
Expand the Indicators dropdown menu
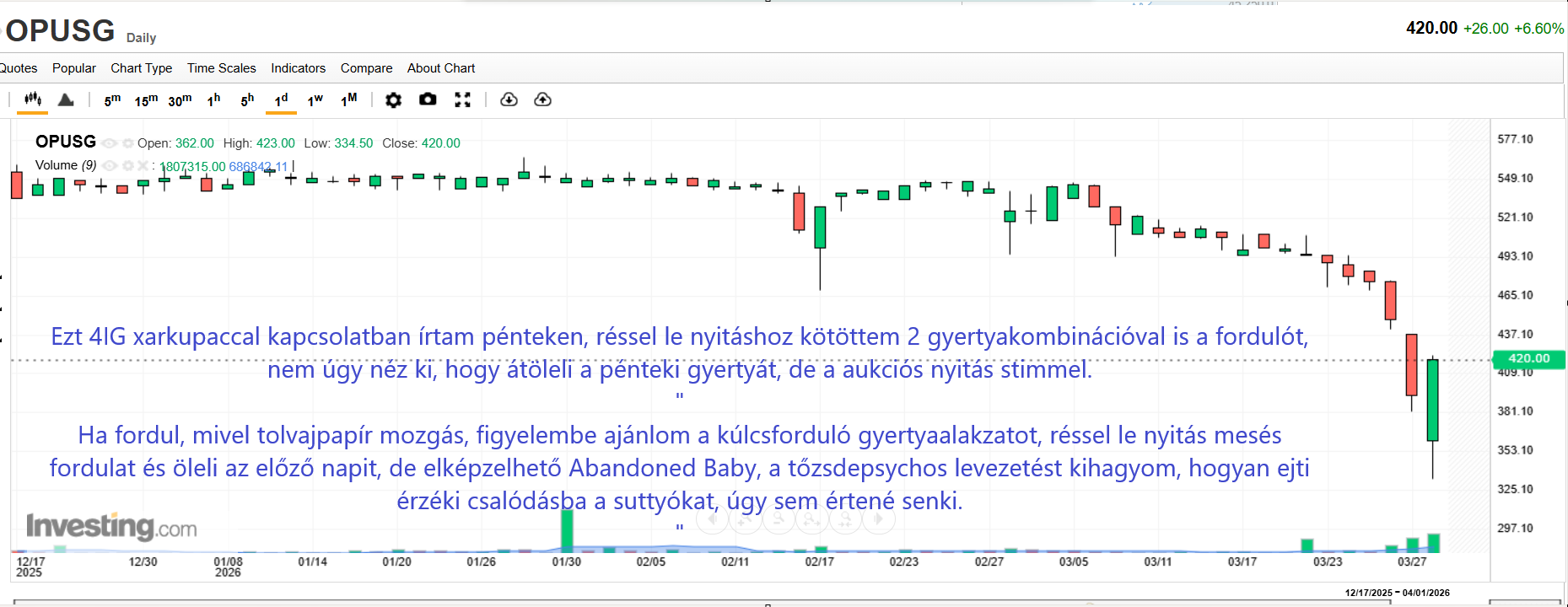298,68
